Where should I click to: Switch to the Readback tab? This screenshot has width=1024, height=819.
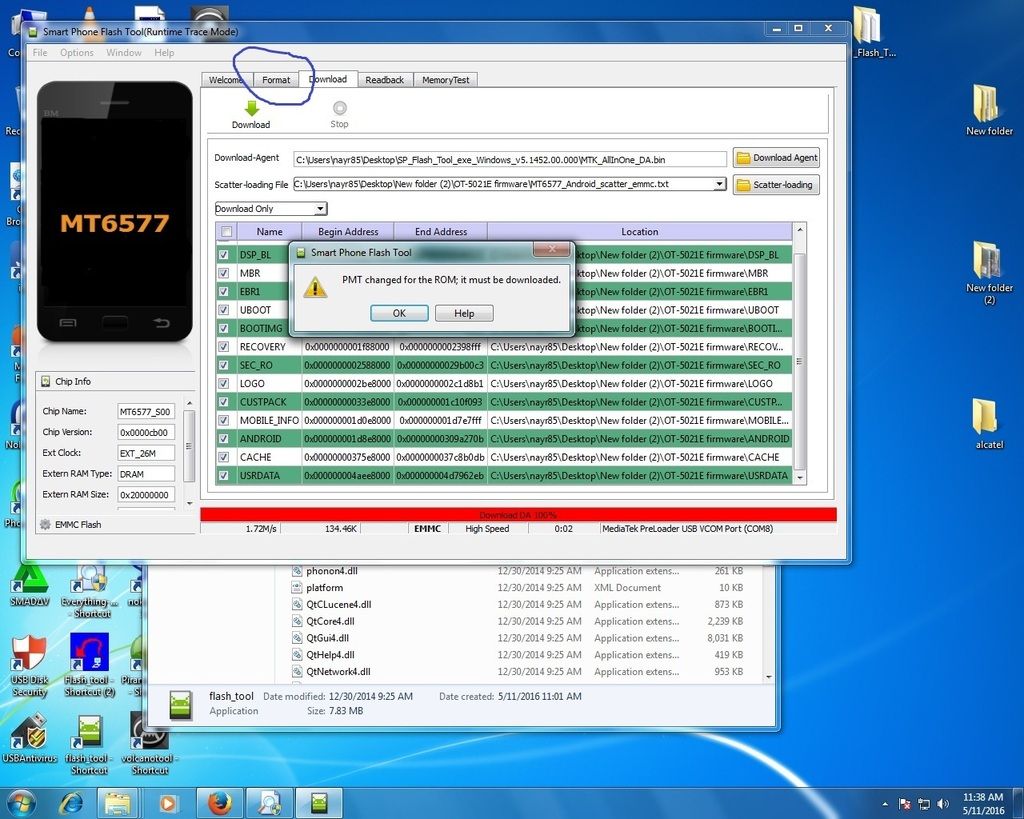coord(384,80)
